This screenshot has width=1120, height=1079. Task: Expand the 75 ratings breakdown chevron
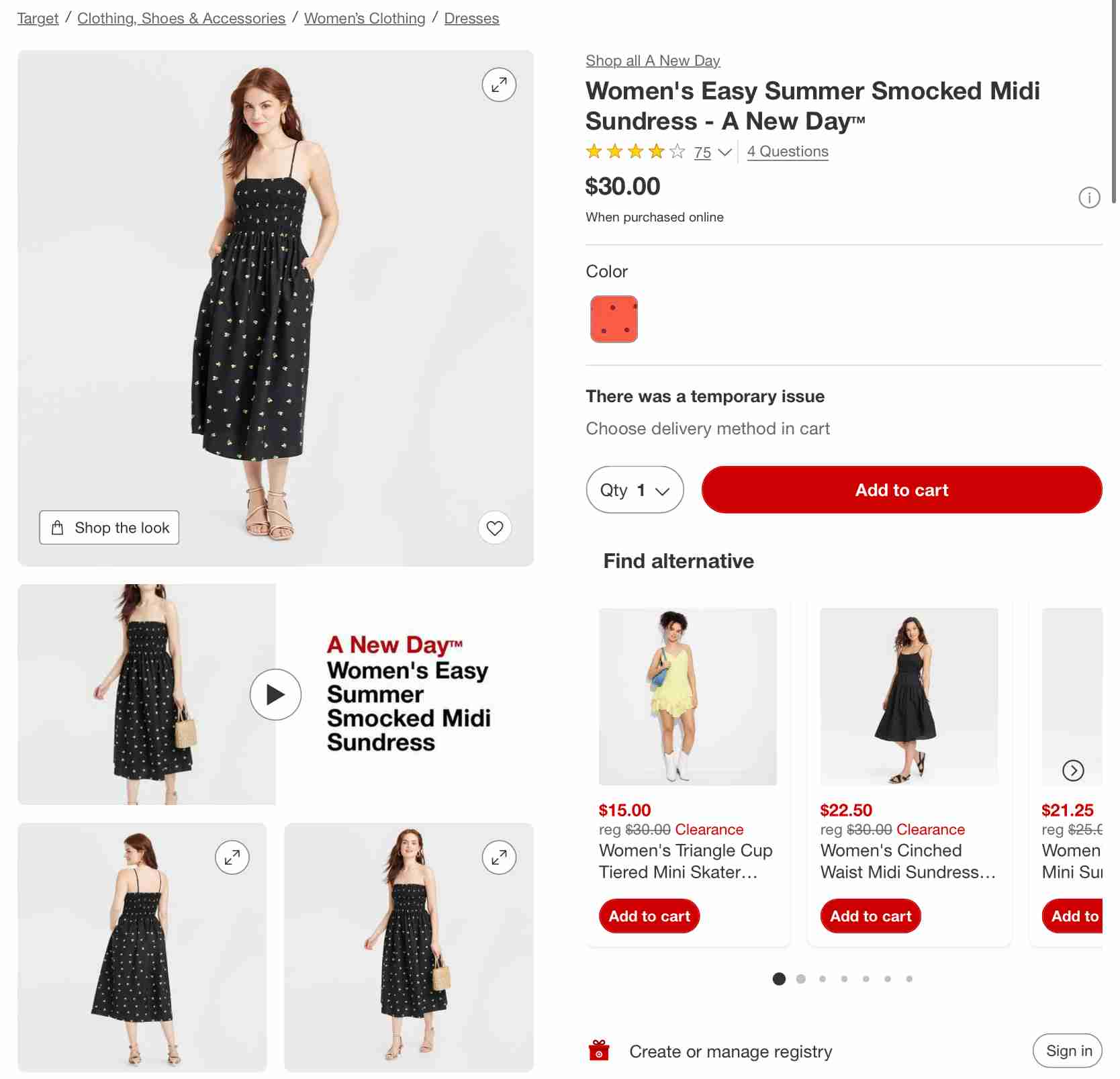coord(725,152)
